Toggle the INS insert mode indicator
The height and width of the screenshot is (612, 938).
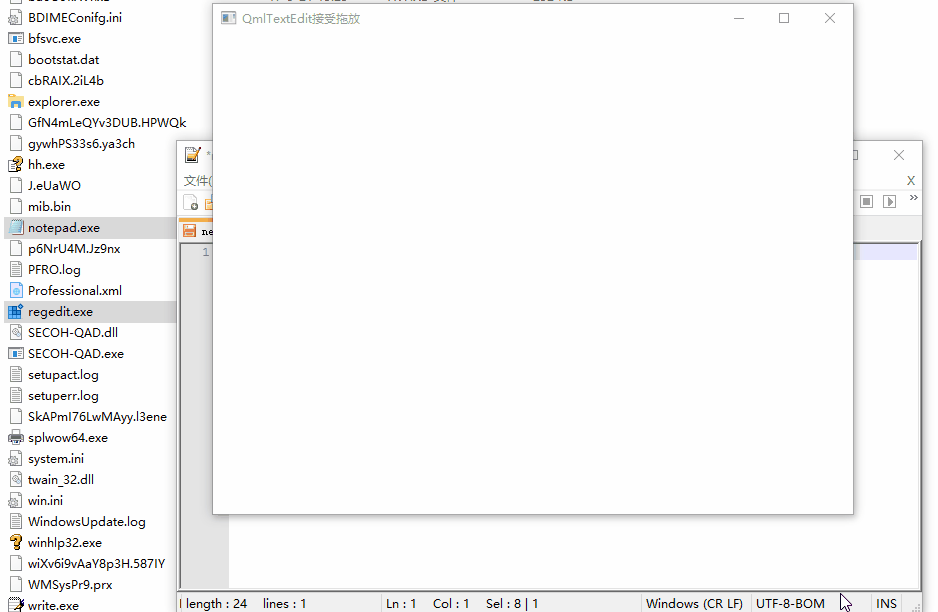point(886,603)
